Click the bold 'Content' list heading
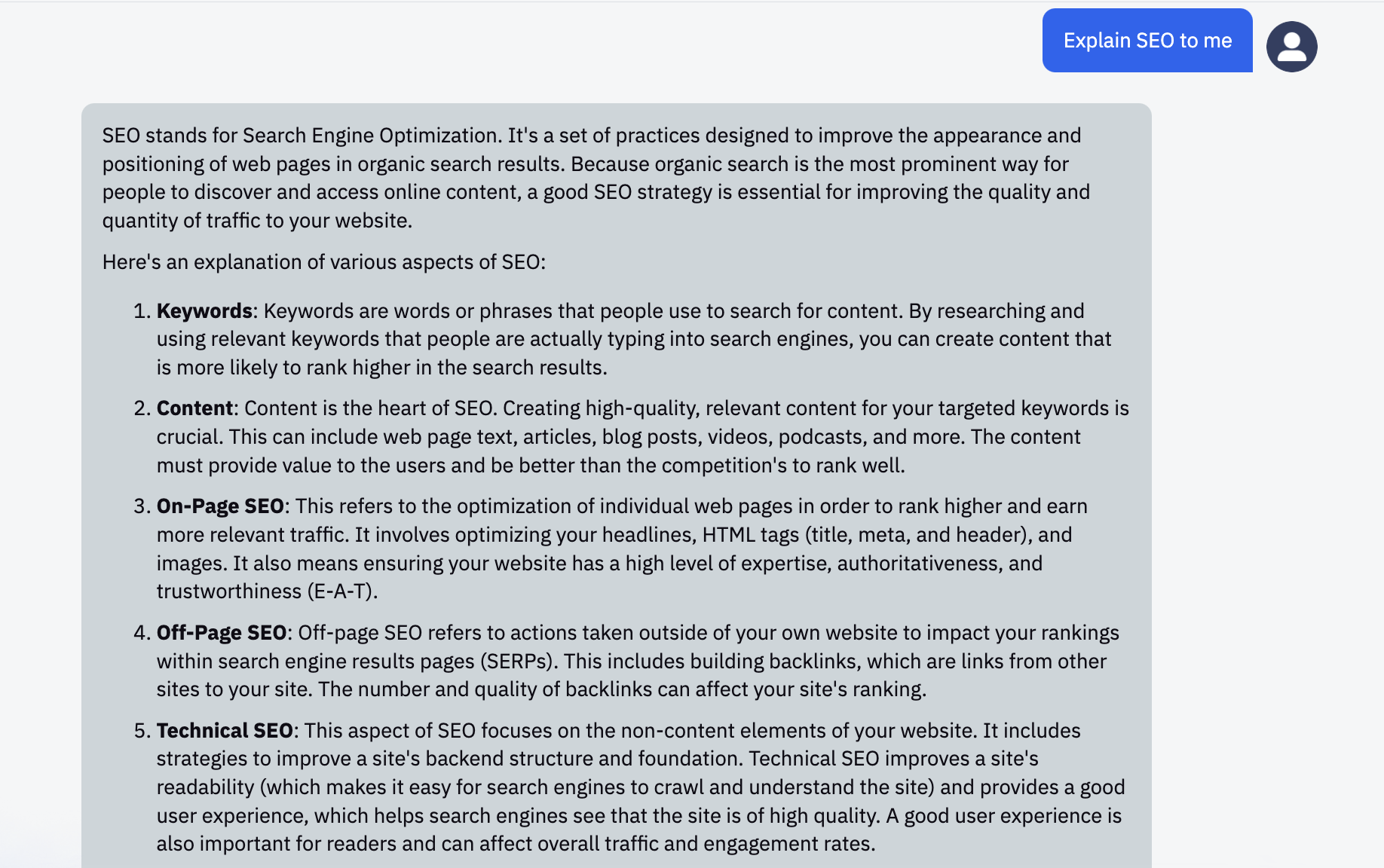The width and height of the screenshot is (1384, 868). coord(194,408)
